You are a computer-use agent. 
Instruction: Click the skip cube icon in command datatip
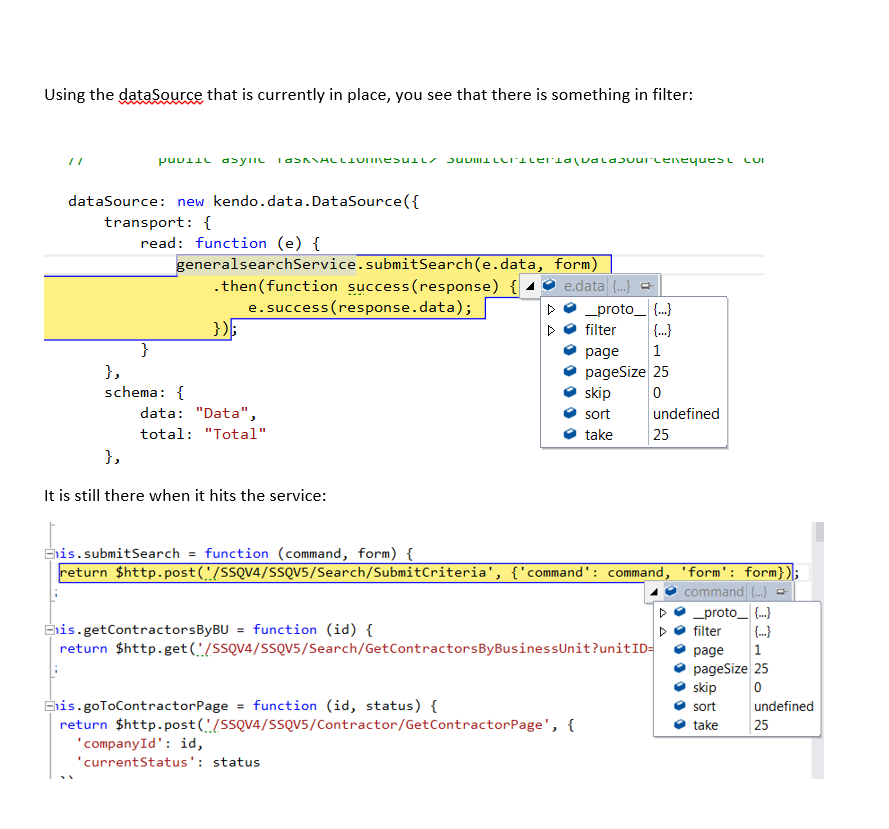680,687
